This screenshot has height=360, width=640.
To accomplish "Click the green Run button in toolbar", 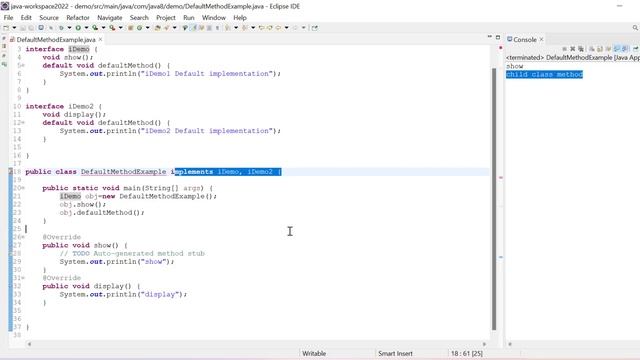I will (x=78, y=28).
